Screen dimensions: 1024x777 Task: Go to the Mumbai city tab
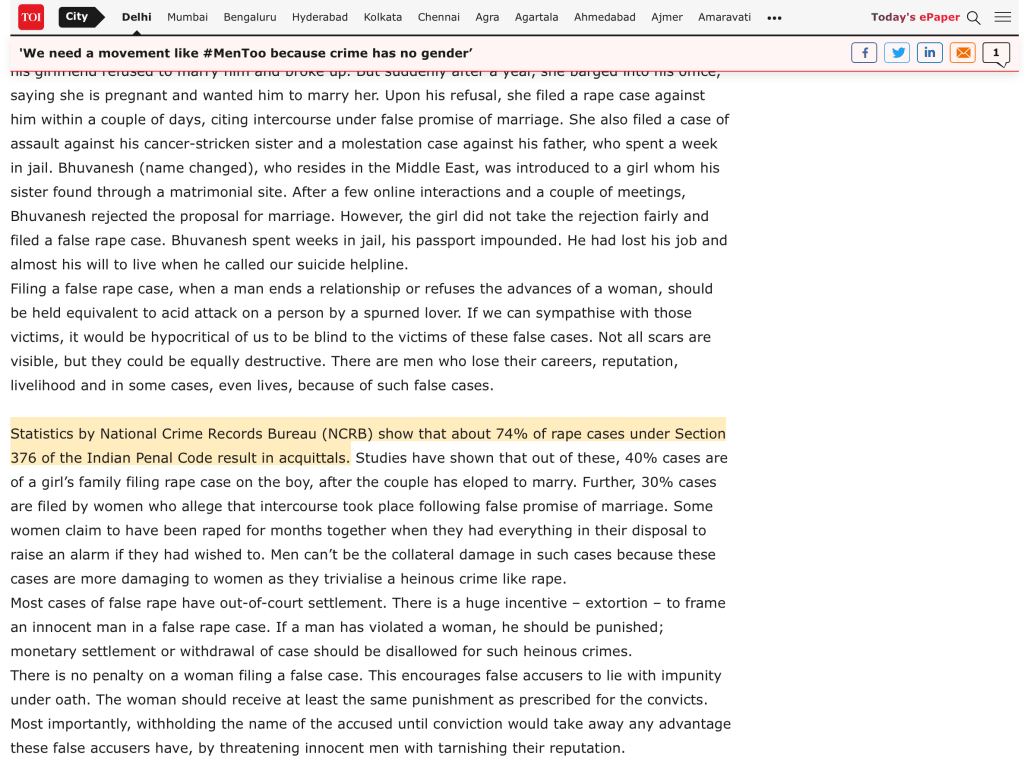click(x=188, y=17)
